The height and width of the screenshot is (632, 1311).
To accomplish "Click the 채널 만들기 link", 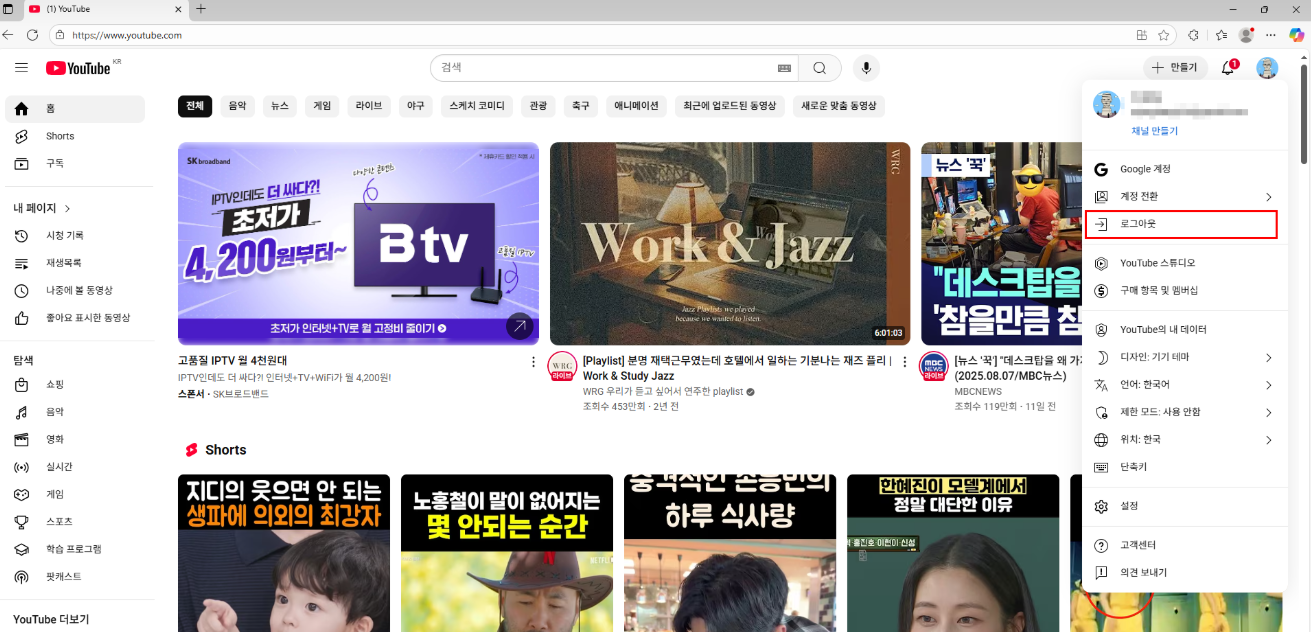I will tap(1154, 131).
